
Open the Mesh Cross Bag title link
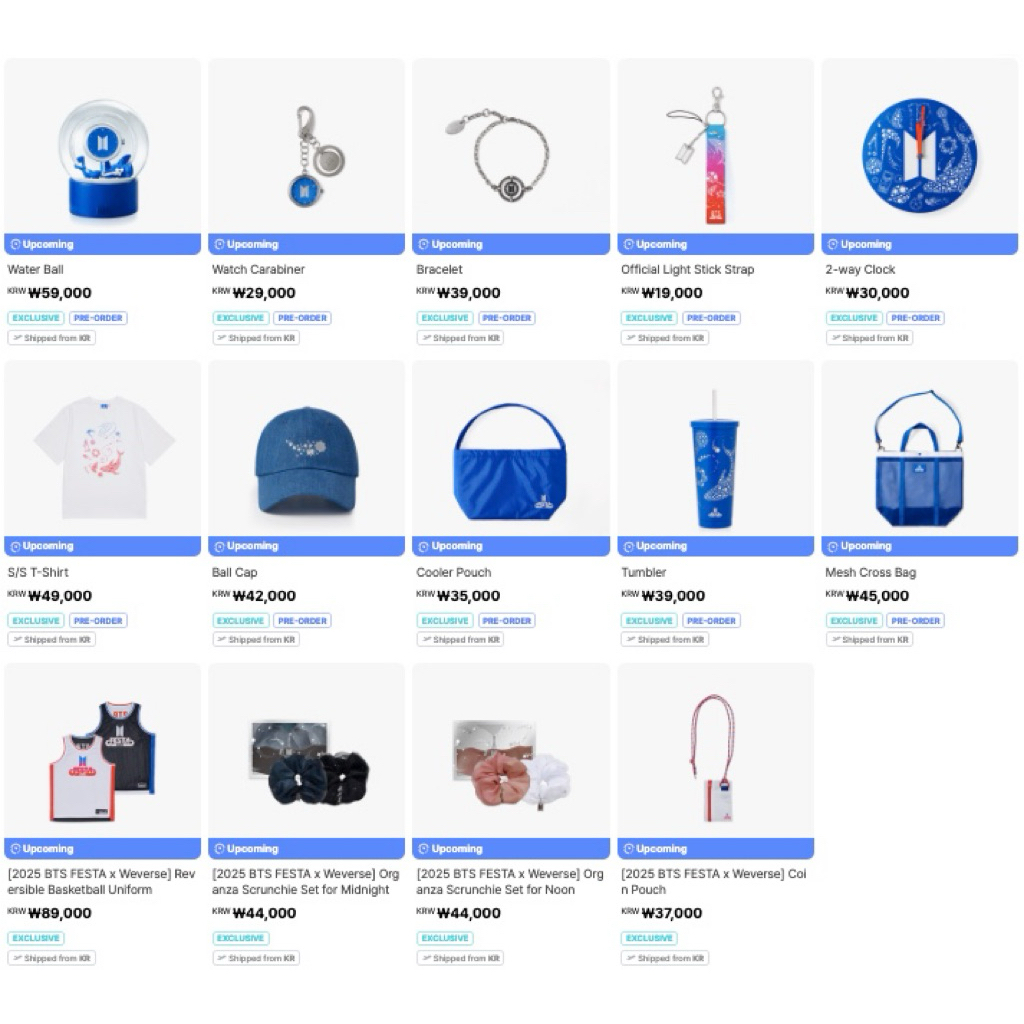tap(871, 572)
